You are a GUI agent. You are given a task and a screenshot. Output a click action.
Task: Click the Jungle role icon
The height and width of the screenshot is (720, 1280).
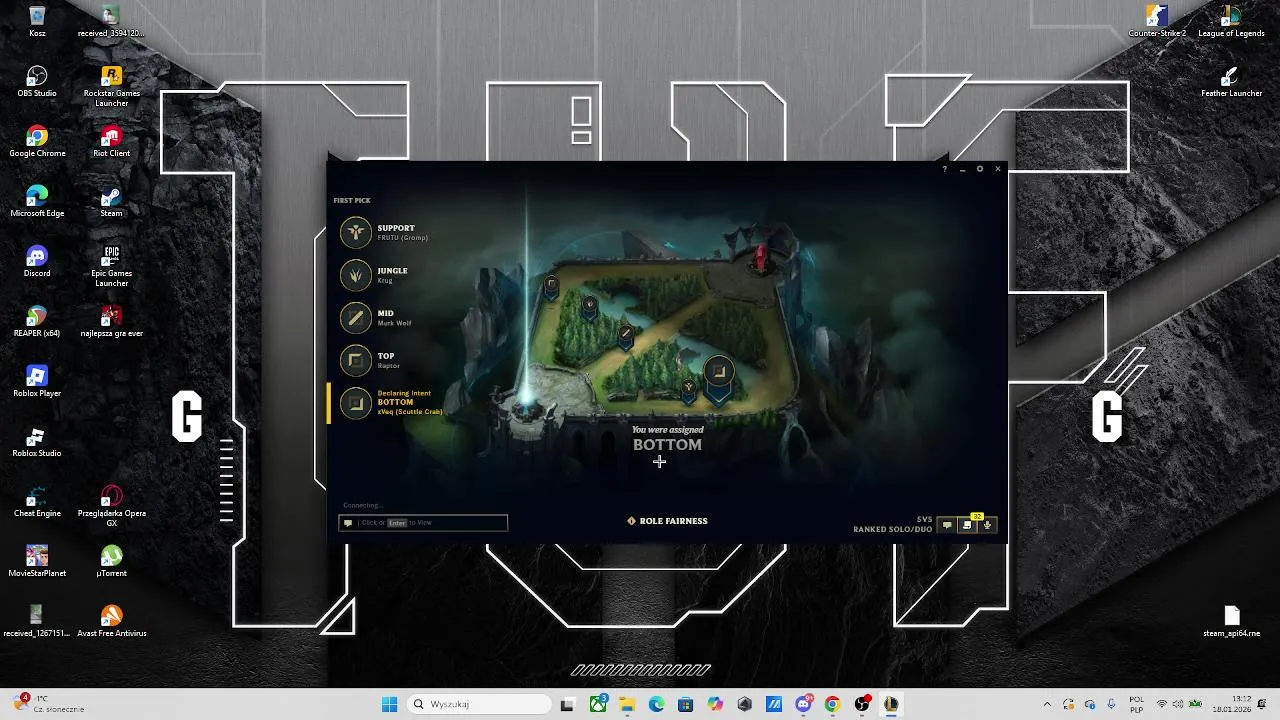tap(355, 275)
